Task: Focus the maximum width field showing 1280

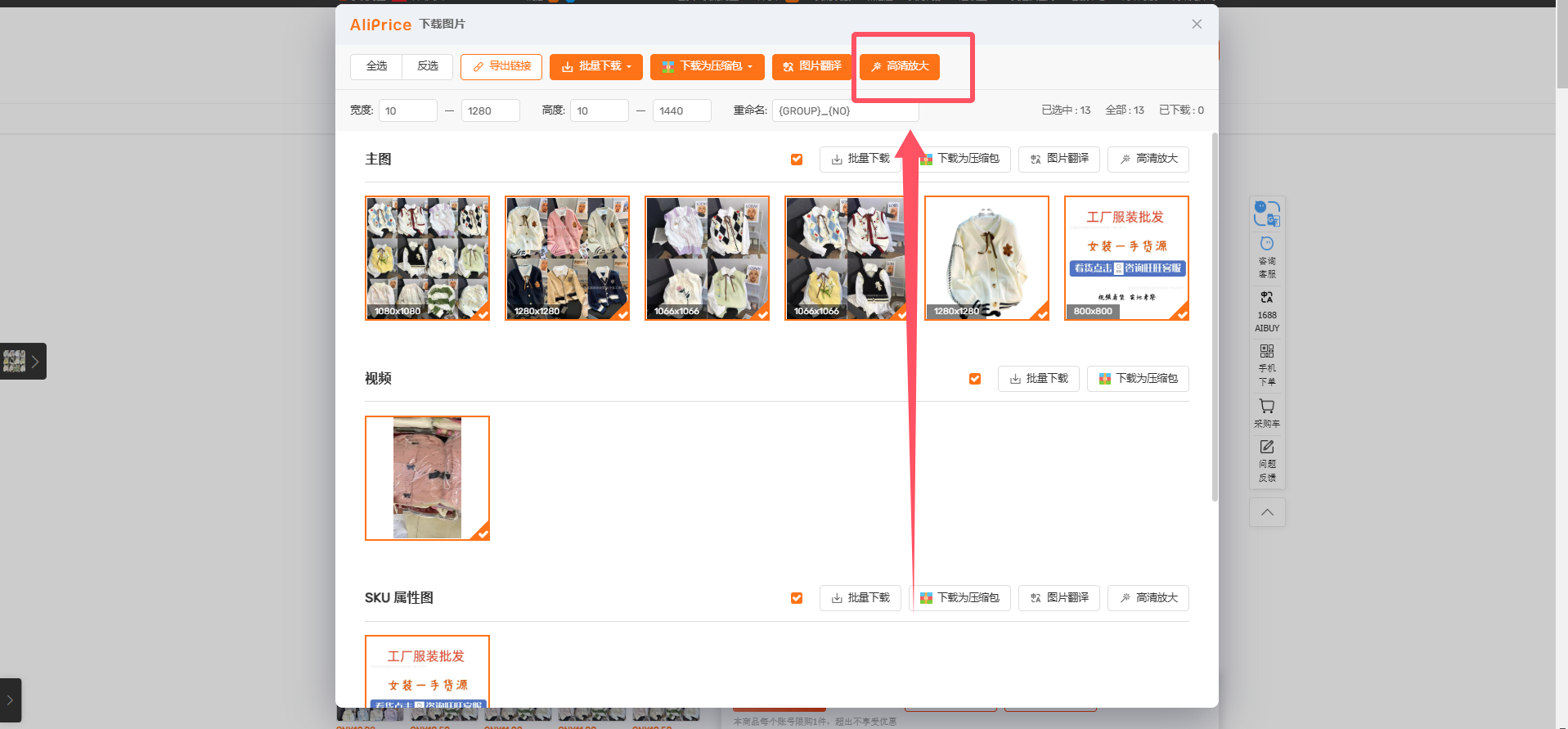Action: pos(491,110)
